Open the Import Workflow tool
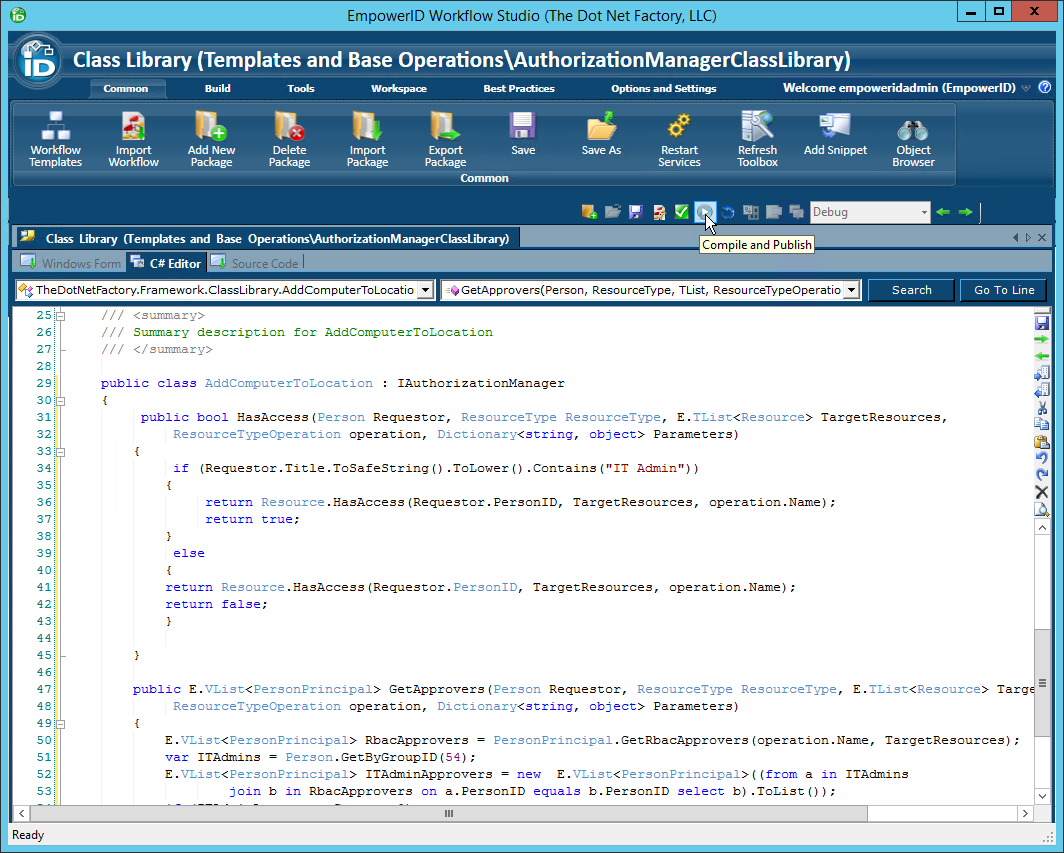This screenshot has width=1064, height=853. coord(133,138)
